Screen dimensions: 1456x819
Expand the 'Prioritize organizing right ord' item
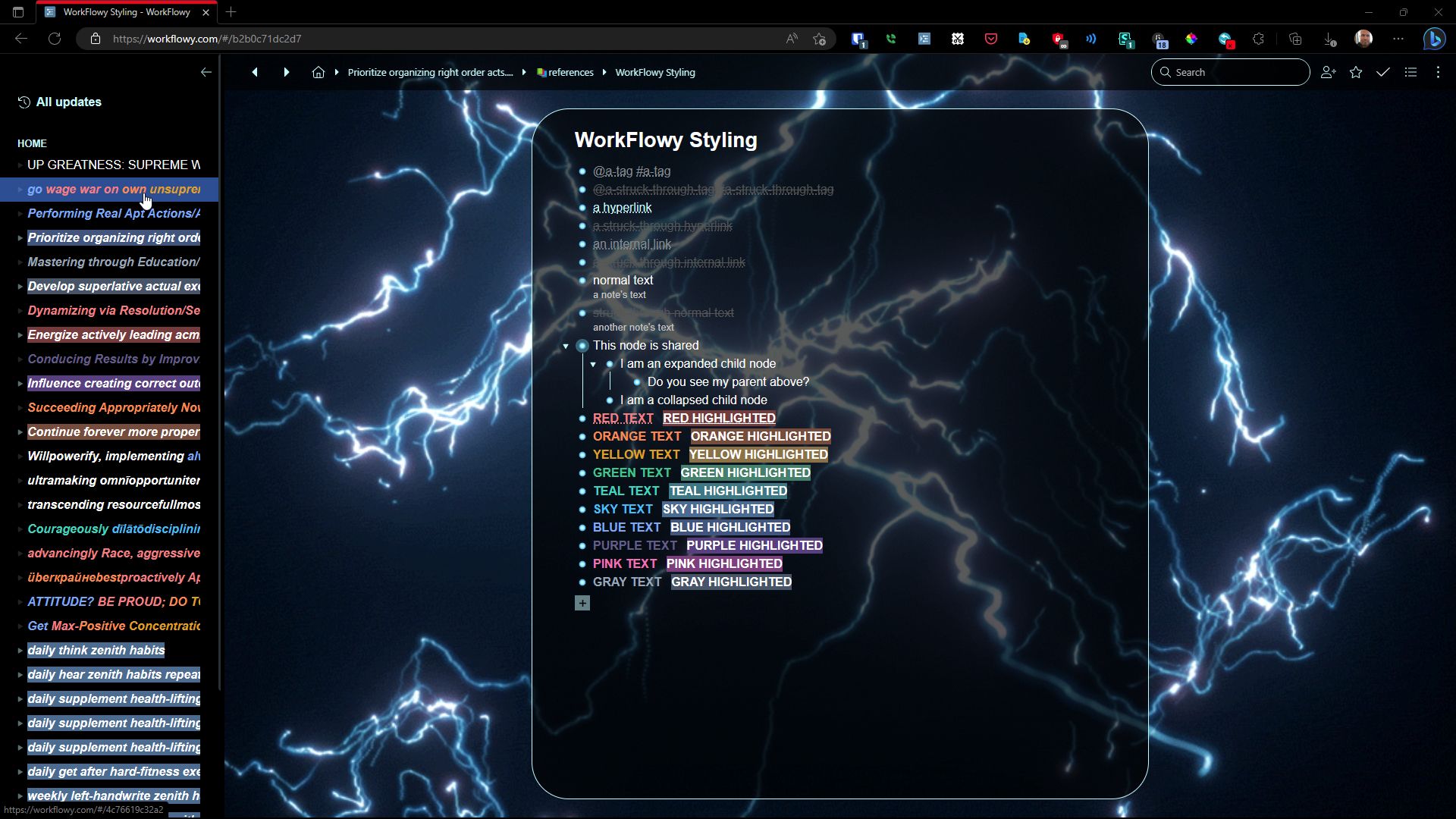[x=20, y=237]
